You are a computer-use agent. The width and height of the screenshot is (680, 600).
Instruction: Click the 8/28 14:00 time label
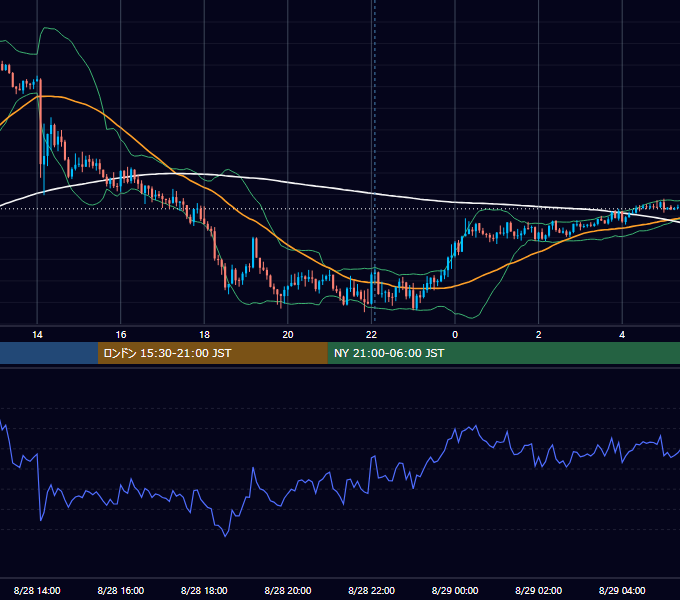37,590
